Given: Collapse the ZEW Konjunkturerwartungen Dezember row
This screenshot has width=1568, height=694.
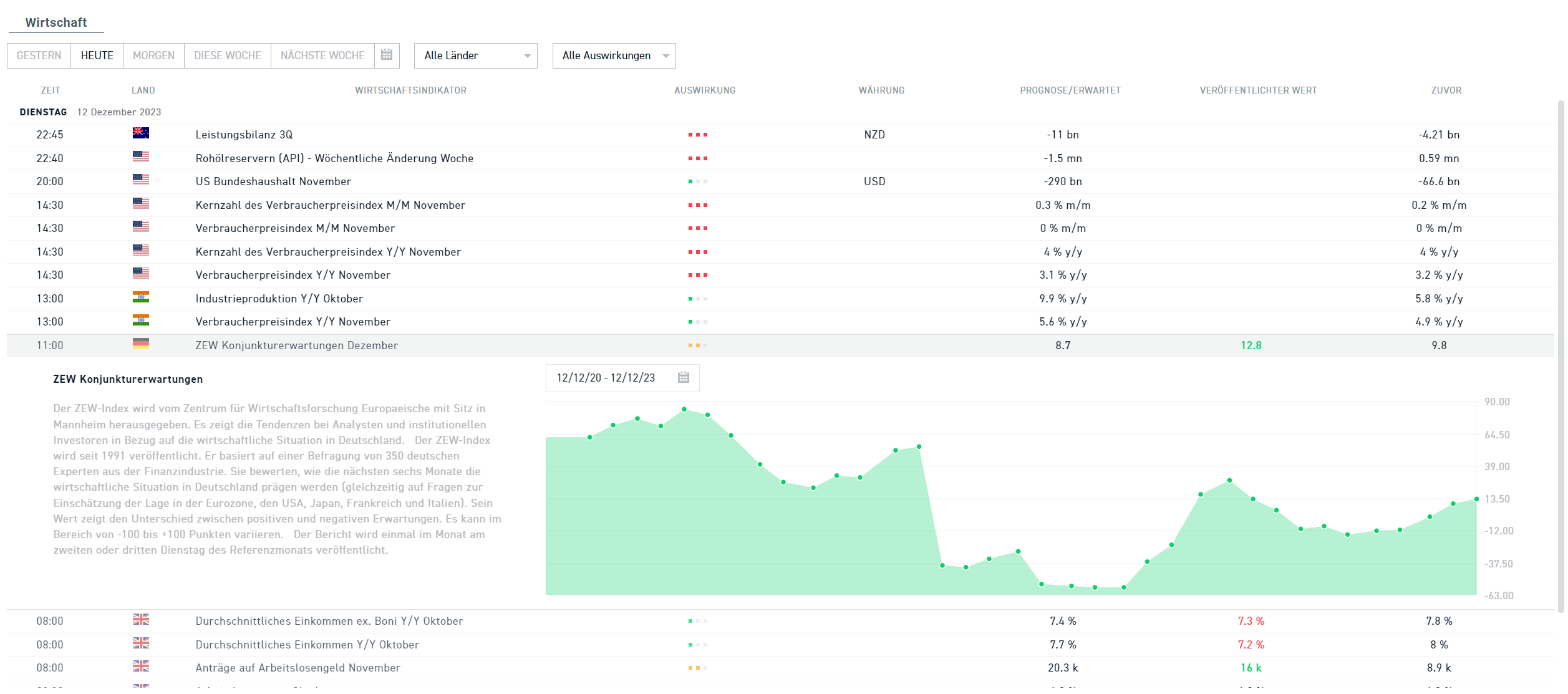Looking at the screenshot, I should point(296,345).
